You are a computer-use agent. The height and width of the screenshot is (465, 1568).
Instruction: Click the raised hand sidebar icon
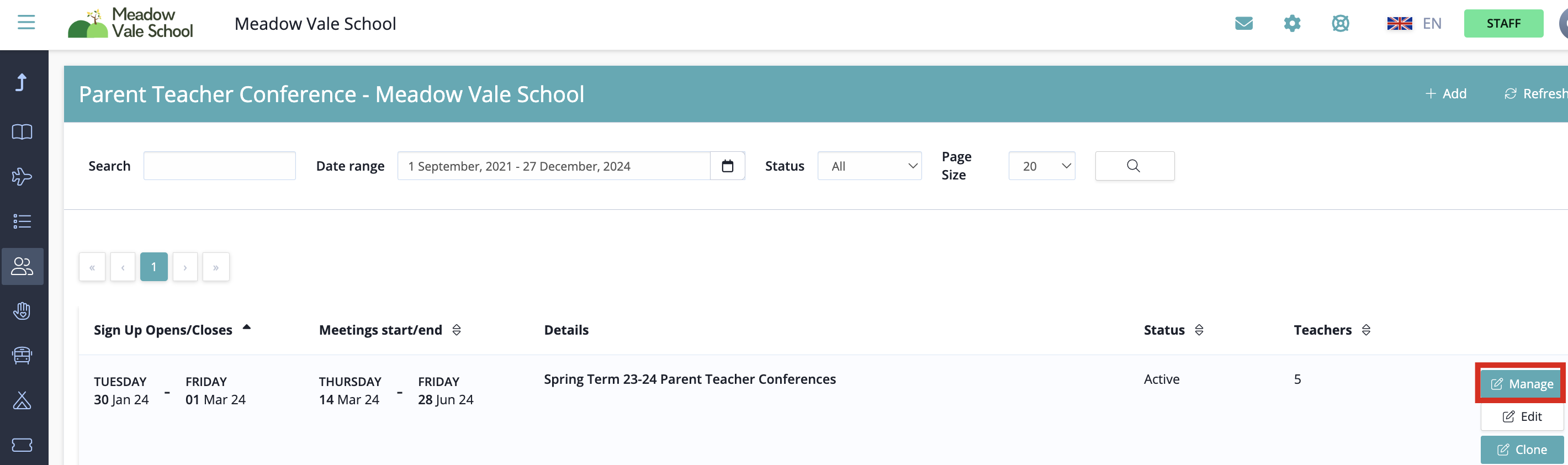[x=23, y=311]
